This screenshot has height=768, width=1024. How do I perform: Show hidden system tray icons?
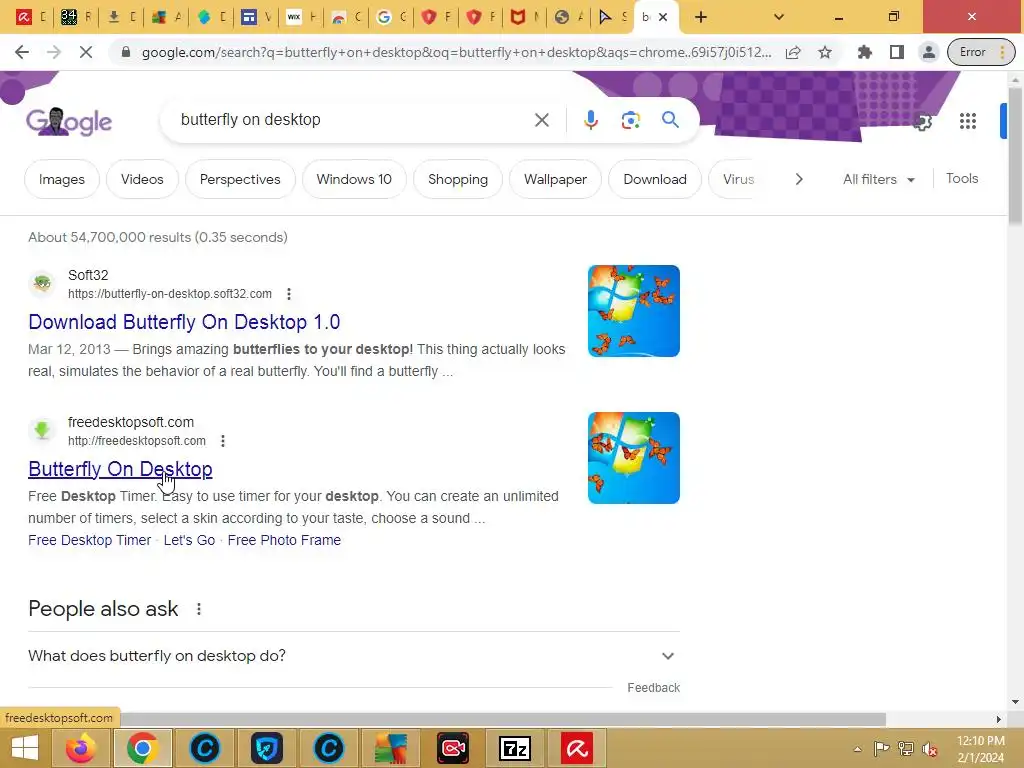857,749
